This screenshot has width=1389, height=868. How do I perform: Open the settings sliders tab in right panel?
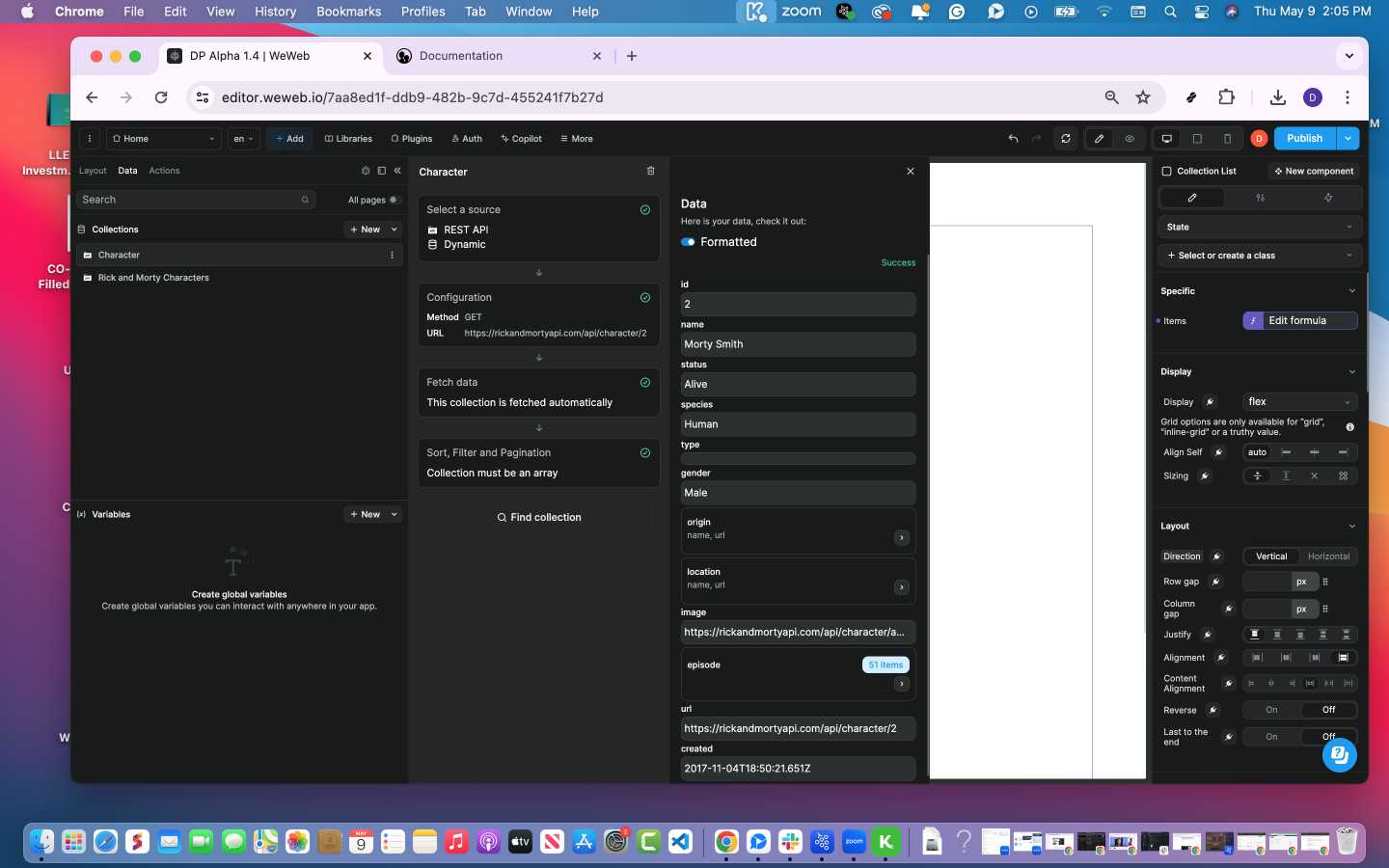[1260, 198]
